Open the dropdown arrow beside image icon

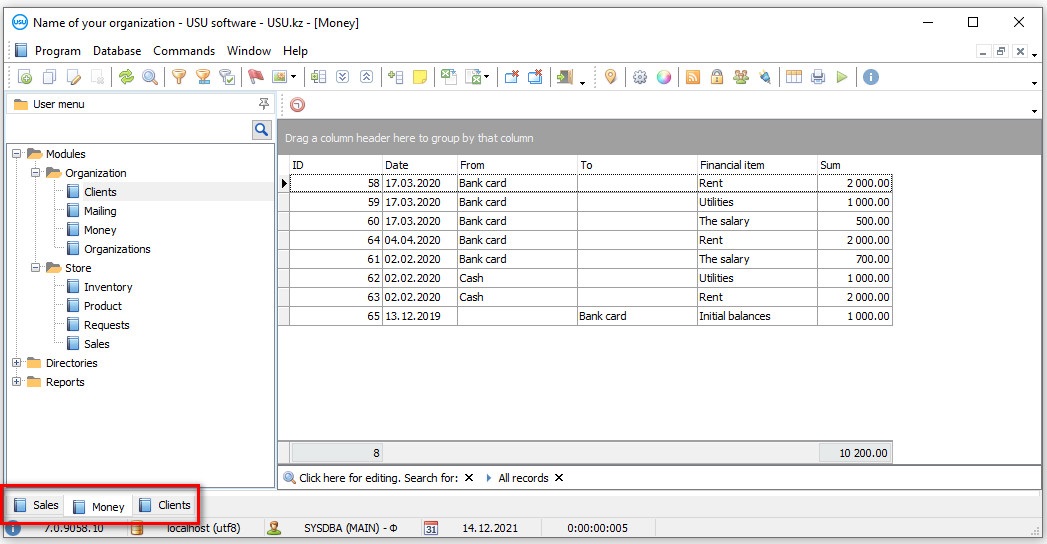coord(293,77)
